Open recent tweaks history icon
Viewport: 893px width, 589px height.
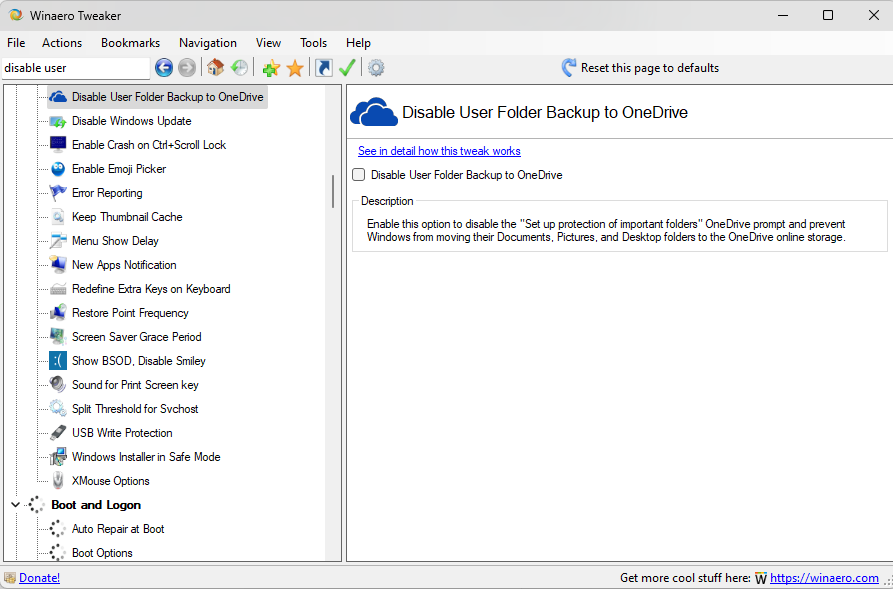tap(239, 68)
